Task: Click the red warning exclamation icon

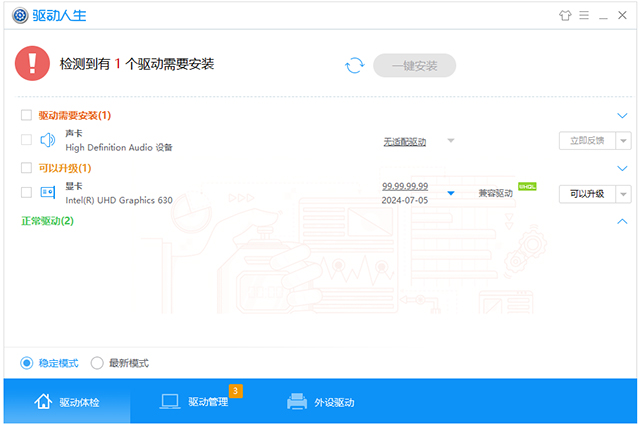Action: 32,63
